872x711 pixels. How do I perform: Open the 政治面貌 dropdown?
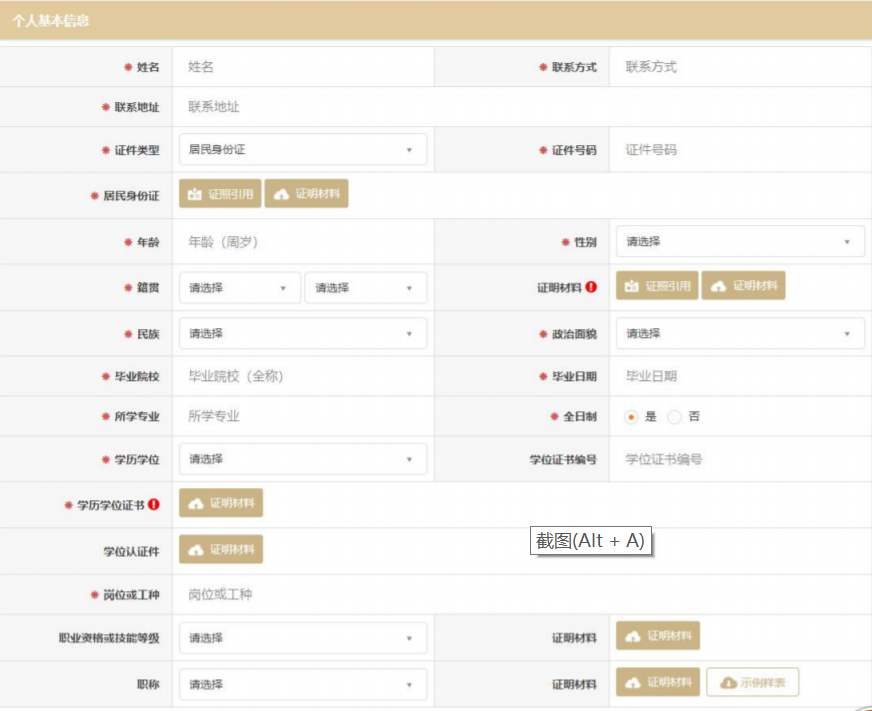point(740,334)
